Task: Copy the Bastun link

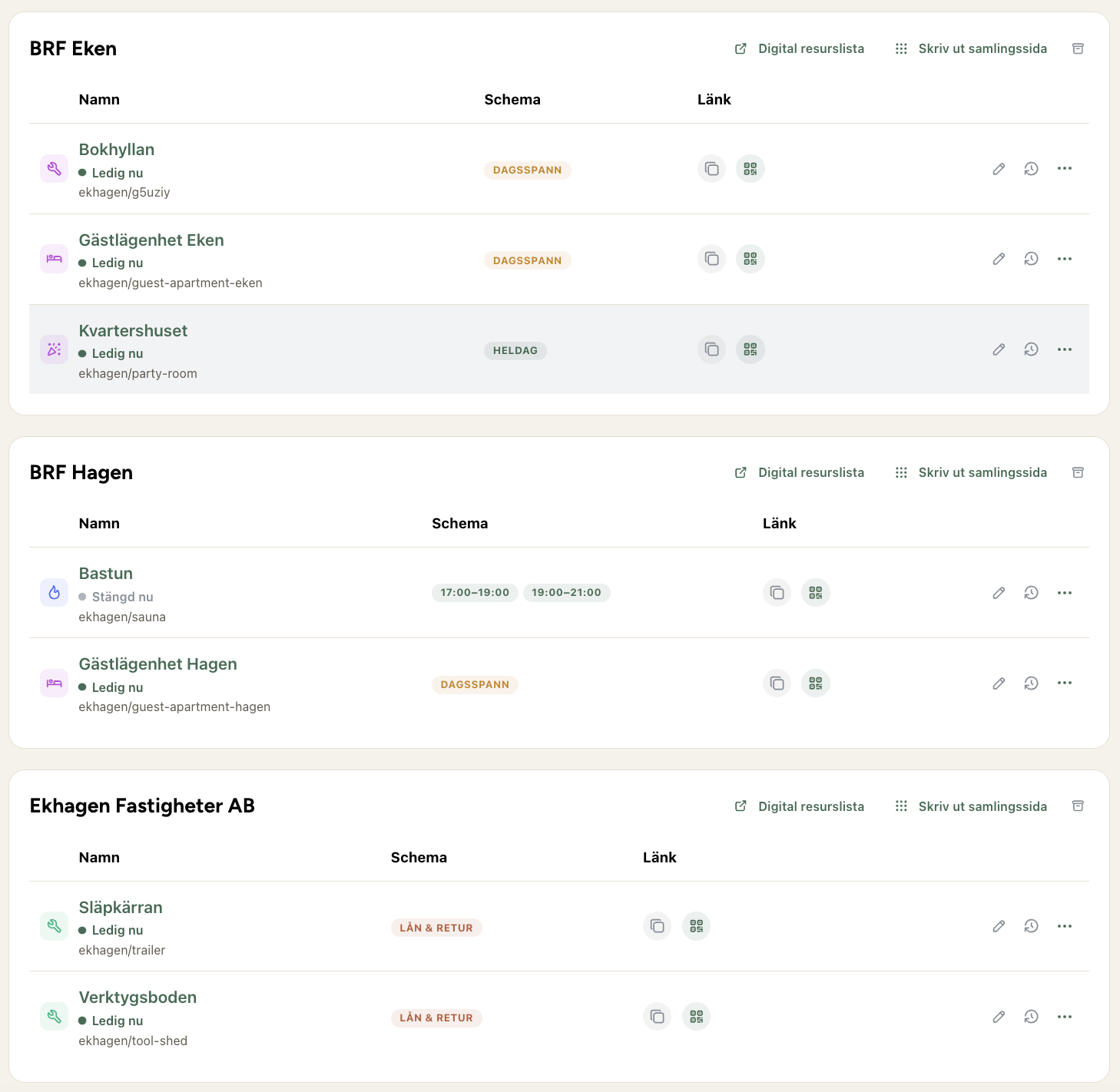Action: 777,593
